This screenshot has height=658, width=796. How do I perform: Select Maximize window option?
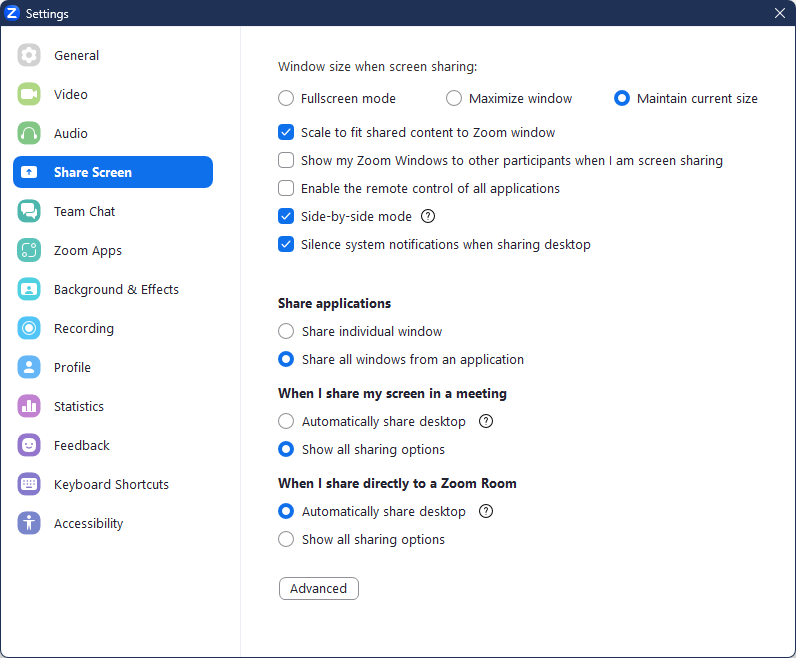click(454, 98)
